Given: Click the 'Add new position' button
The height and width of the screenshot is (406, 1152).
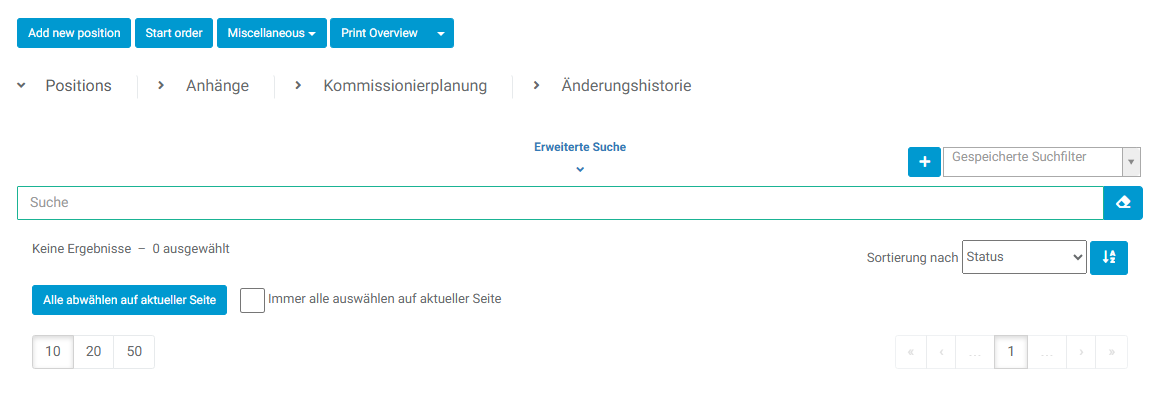Looking at the screenshot, I should click(74, 33).
